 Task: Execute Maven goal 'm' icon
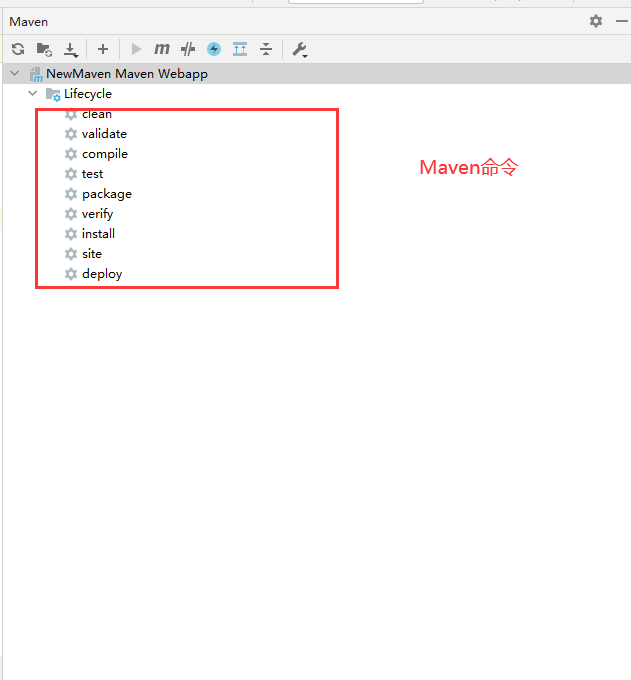click(x=162, y=49)
